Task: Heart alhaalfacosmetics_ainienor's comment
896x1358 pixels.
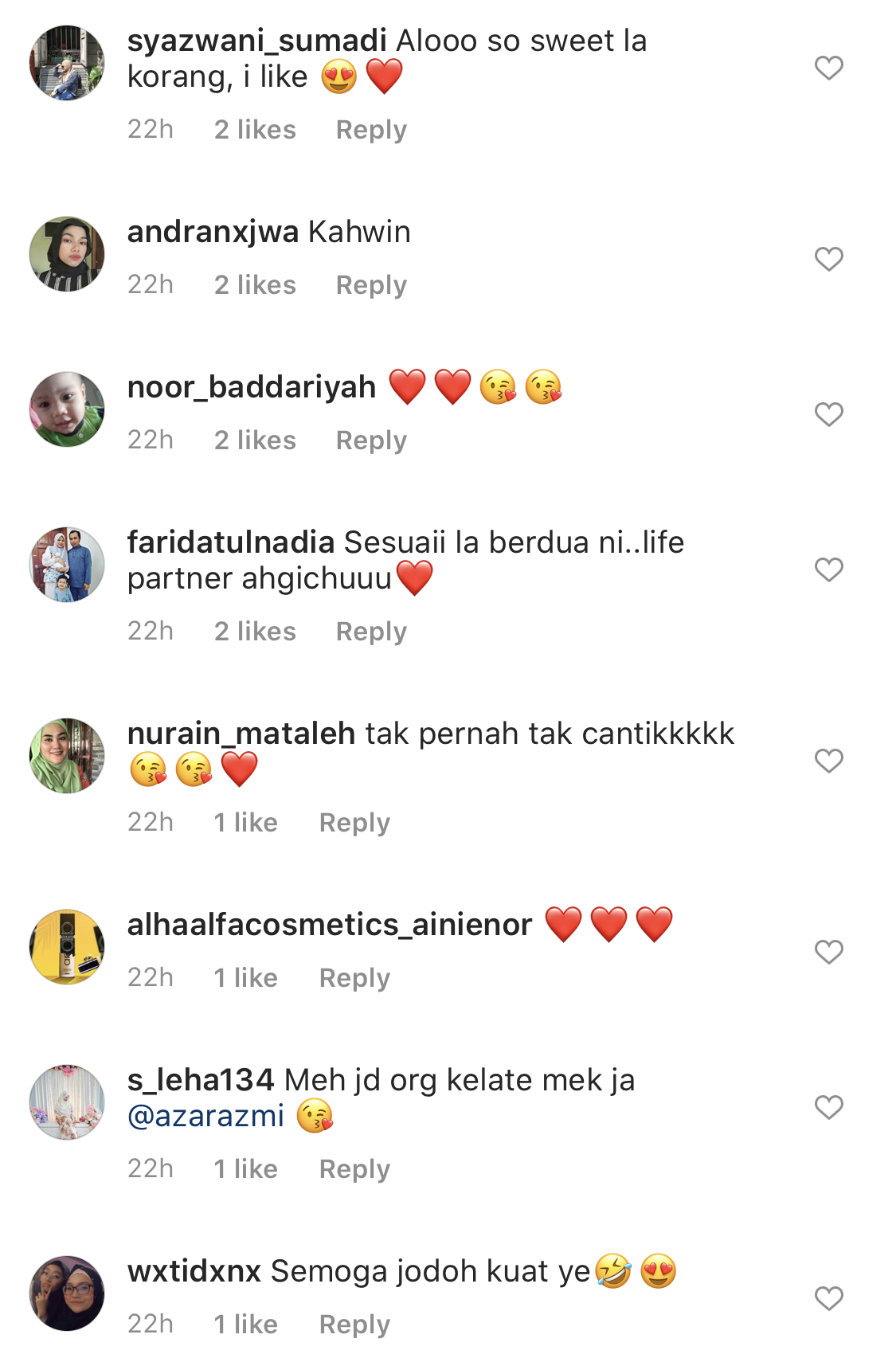Action: pyautogui.click(x=828, y=952)
